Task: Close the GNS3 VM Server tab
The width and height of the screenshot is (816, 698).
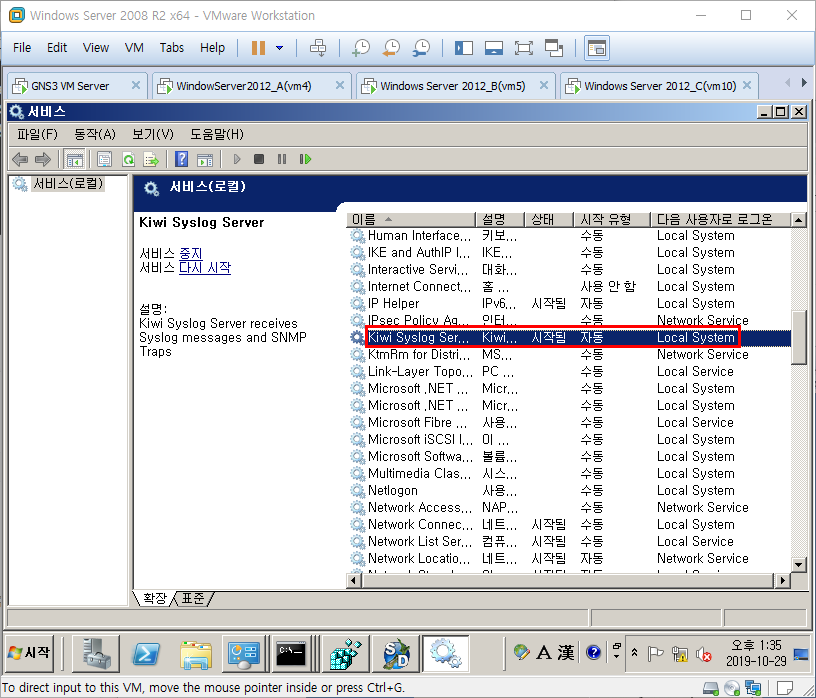Action: click(x=136, y=85)
